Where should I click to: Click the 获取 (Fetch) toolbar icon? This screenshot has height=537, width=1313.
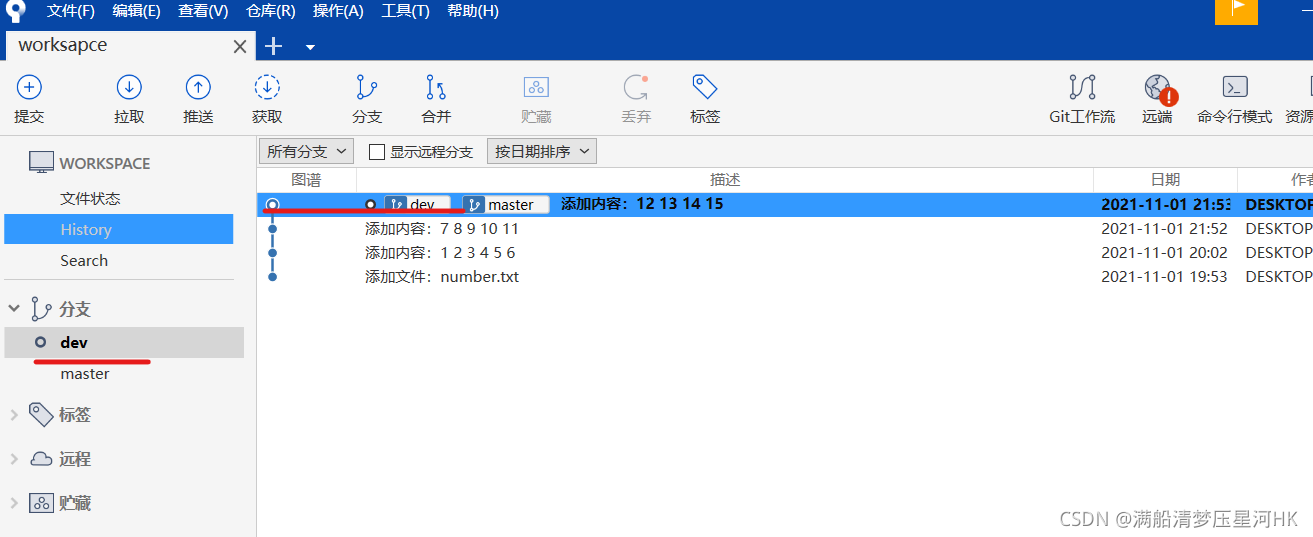(267, 87)
